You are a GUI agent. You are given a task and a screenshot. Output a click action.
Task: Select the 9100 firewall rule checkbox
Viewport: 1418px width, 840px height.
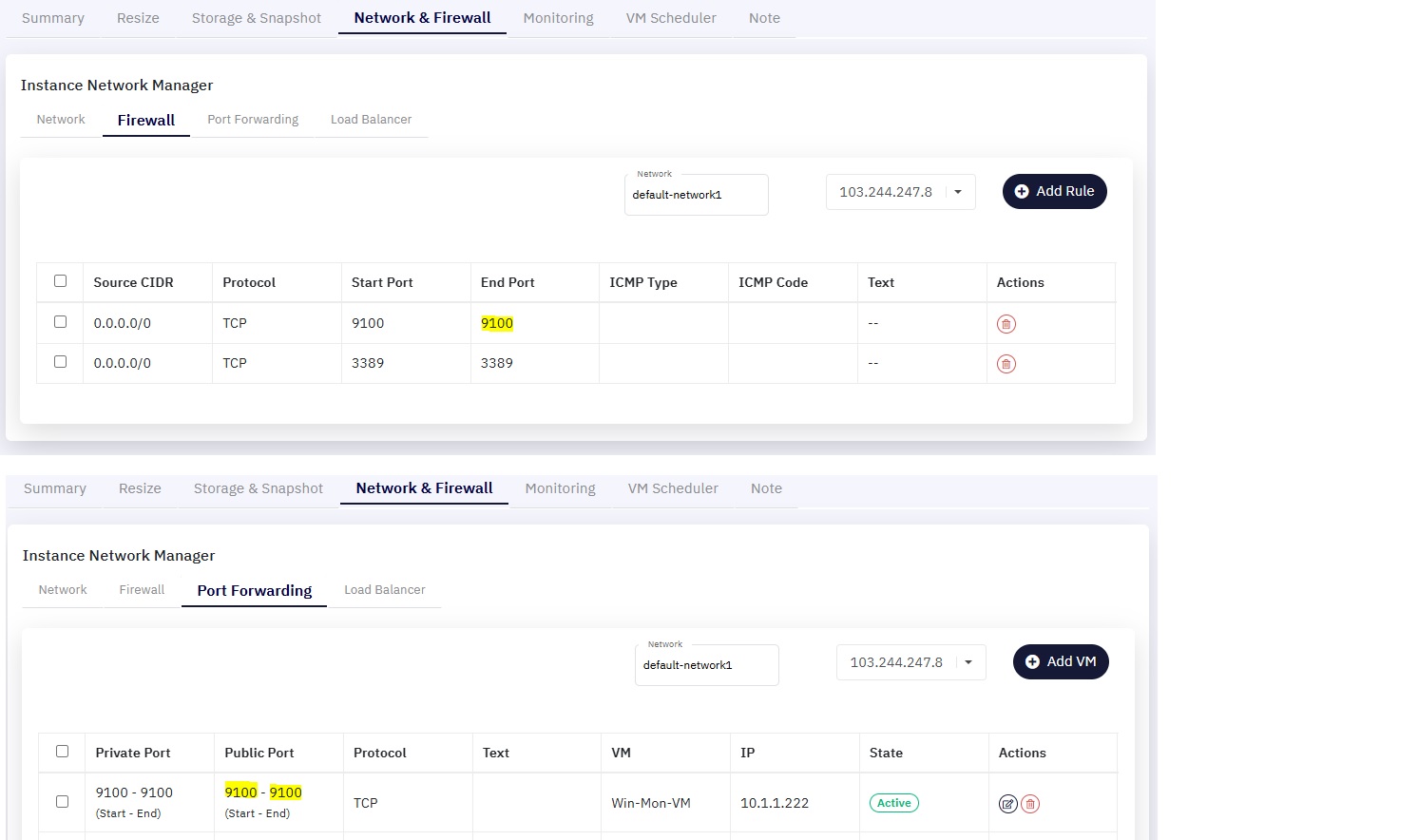click(x=61, y=322)
